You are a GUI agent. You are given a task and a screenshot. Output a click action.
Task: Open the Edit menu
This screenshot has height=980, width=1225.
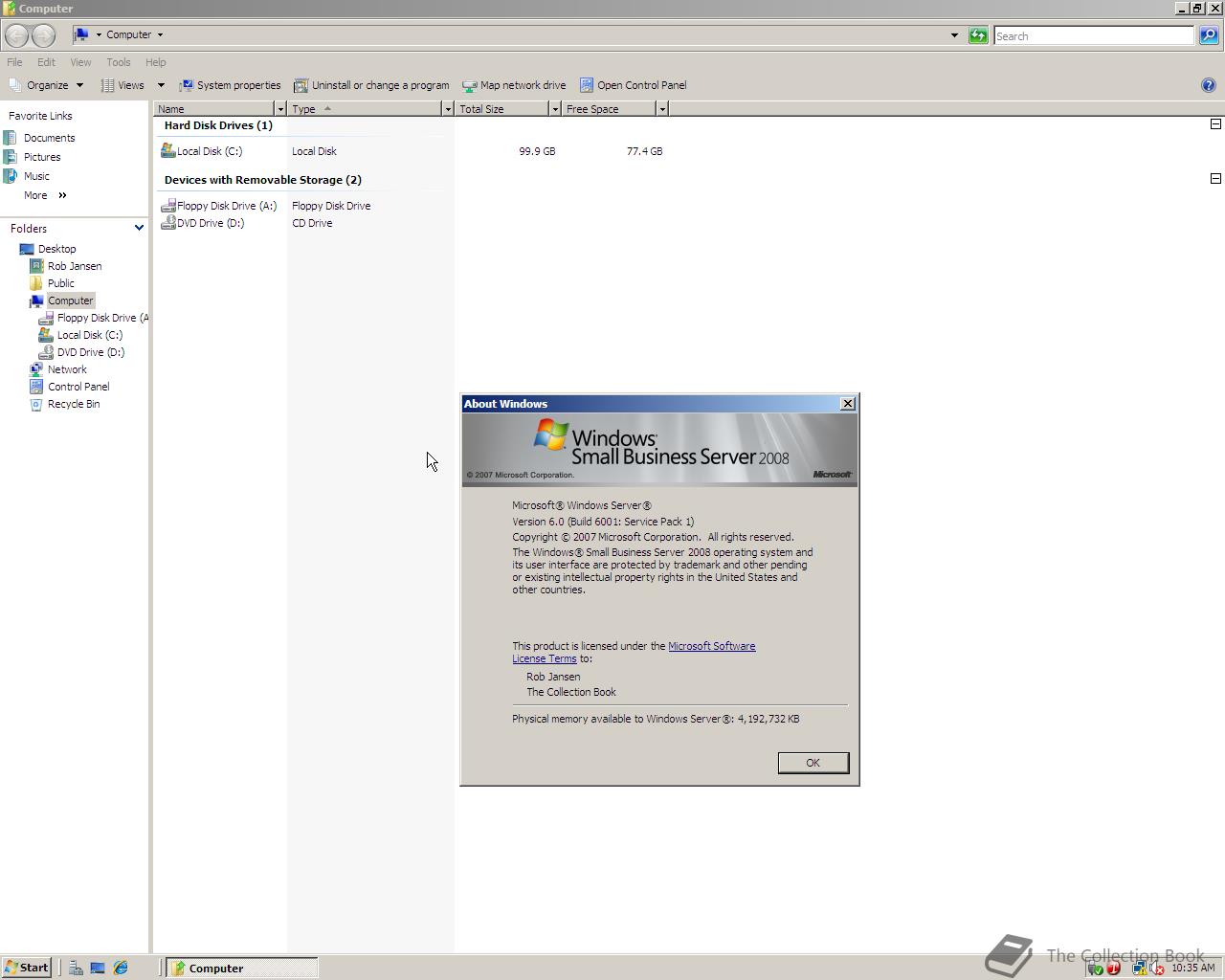[x=46, y=62]
